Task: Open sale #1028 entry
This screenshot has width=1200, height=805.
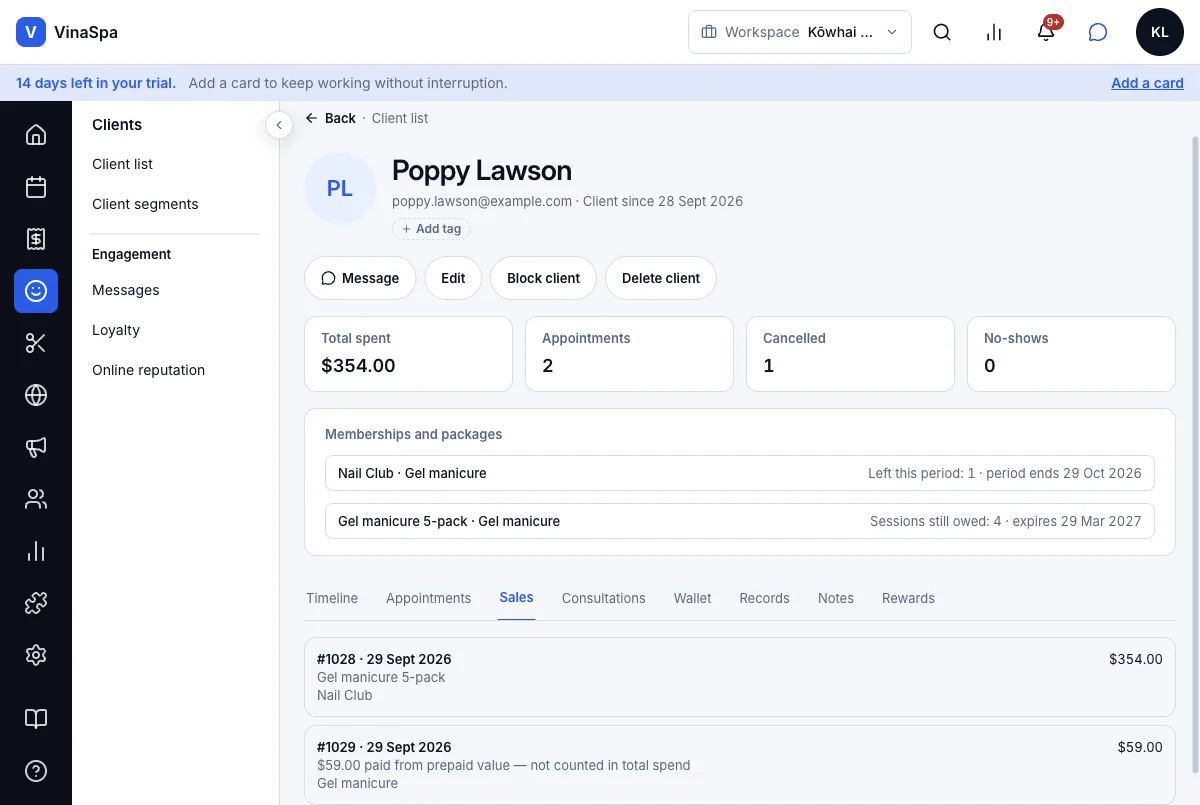Action: (x=740, y=677)
